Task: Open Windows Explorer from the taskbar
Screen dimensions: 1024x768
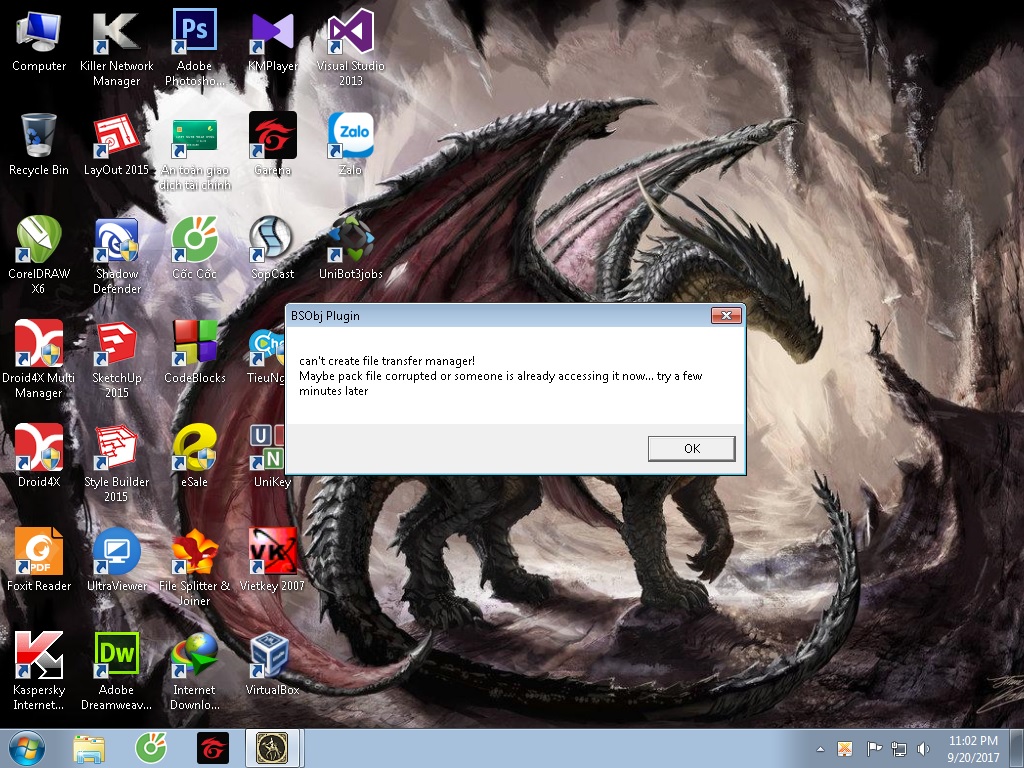Action: point(89,748)
